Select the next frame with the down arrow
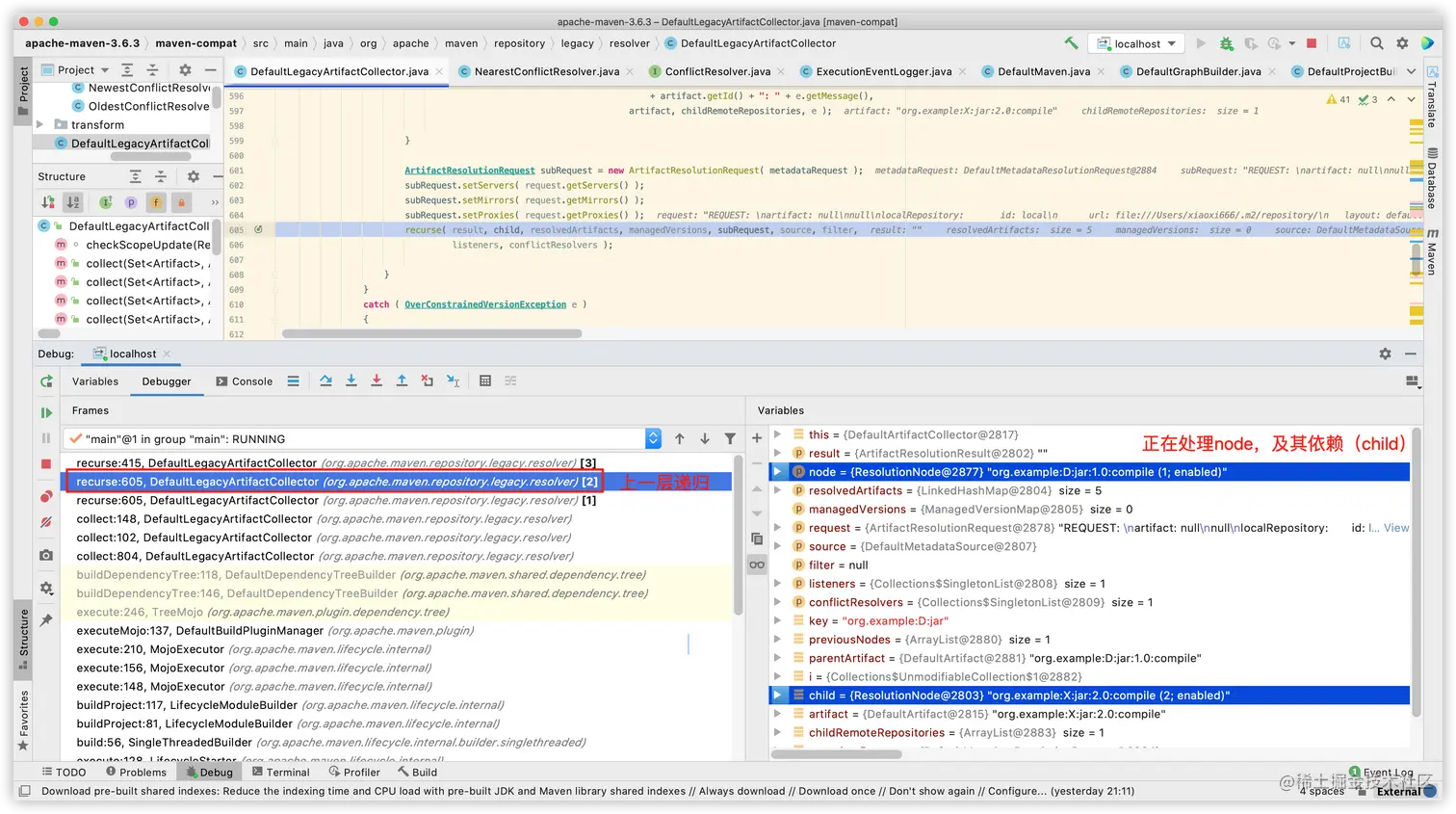 click(x=705, y=438)
